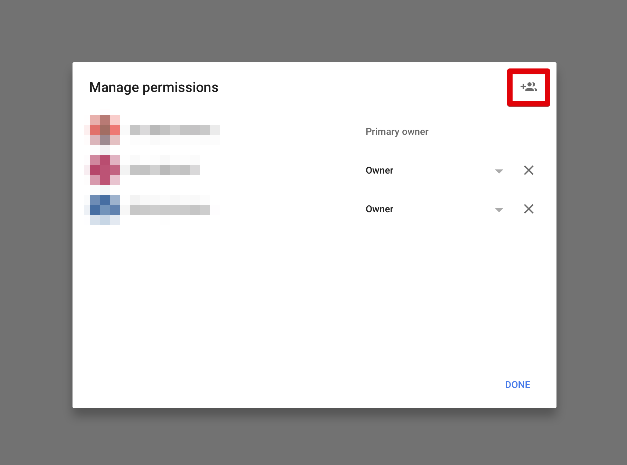Select the primary owner's blurred name

click(x=174, y=130)
